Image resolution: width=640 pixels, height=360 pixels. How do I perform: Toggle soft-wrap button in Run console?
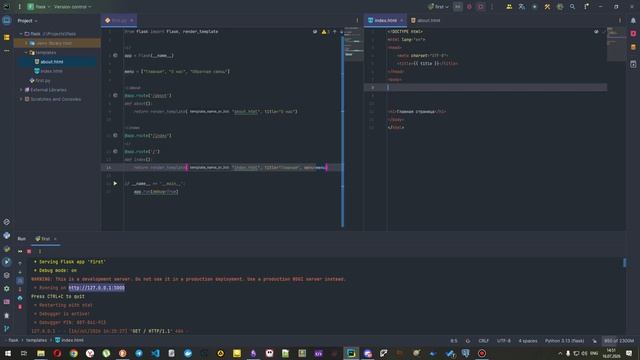(x=20, y=281)
